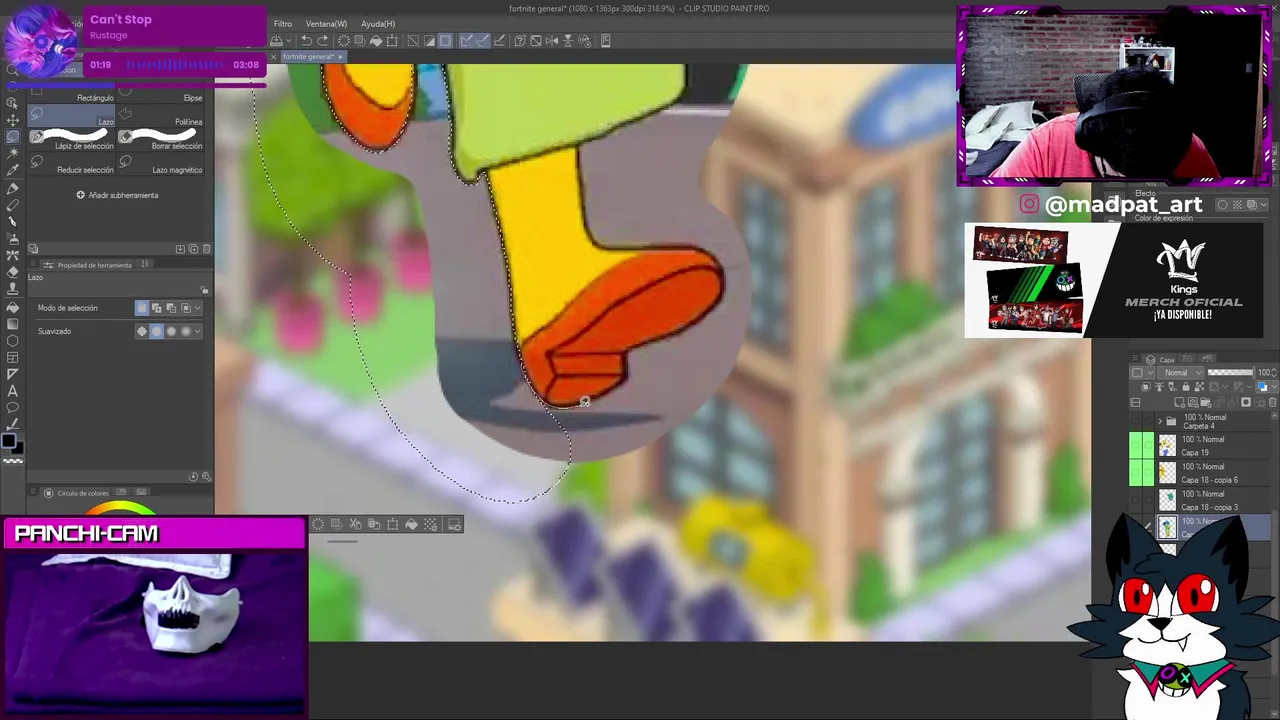Select the Balloon speech bubble tool
The image size is (1280, 720).
click(x=12, y=407)
